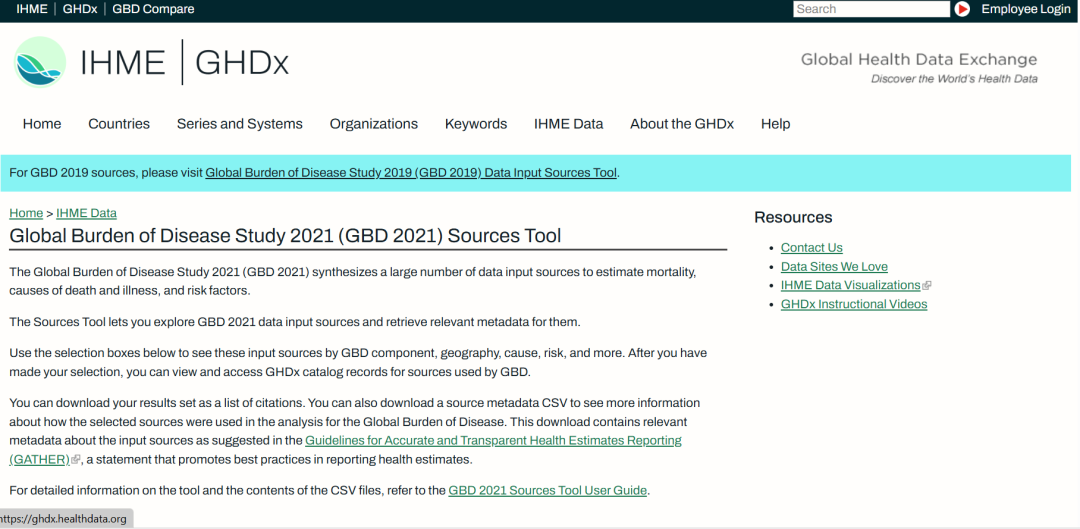Click external link icon after (GATHER)

[x=76, y=459]
